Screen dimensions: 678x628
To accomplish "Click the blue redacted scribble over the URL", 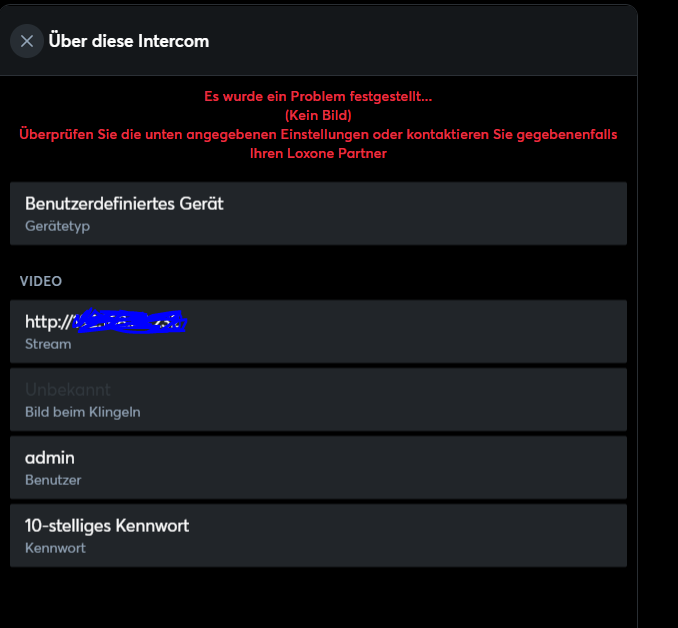I will [x=130, y=322].
